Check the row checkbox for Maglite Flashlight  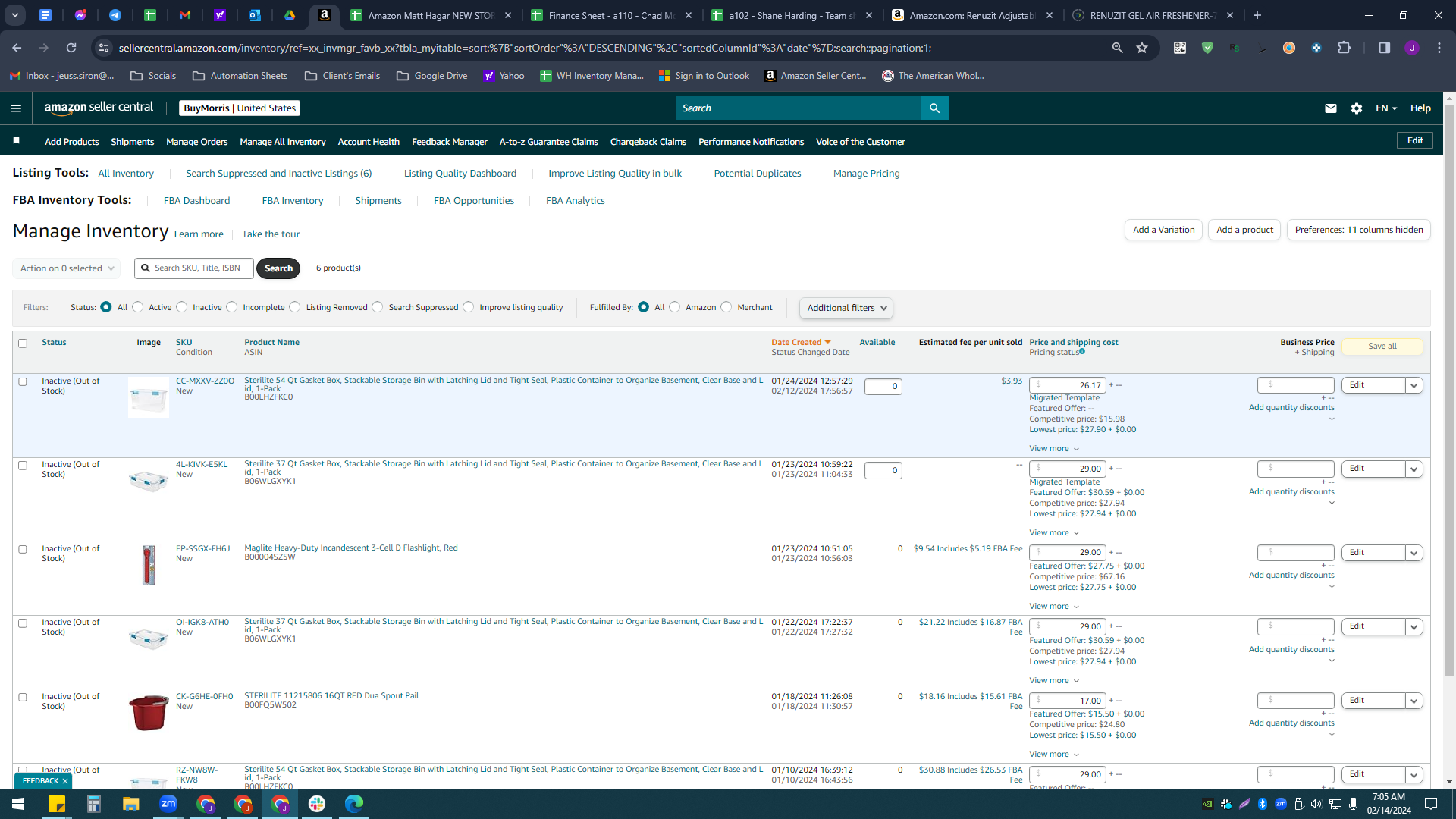pyautogui.click(x=23, y=550)
